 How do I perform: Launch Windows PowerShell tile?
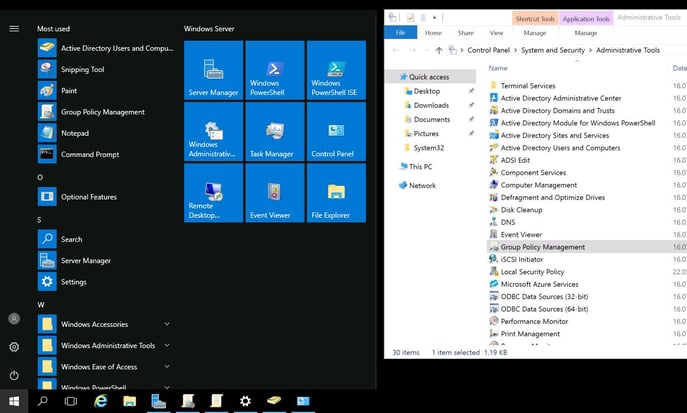[x=275, y=70]
